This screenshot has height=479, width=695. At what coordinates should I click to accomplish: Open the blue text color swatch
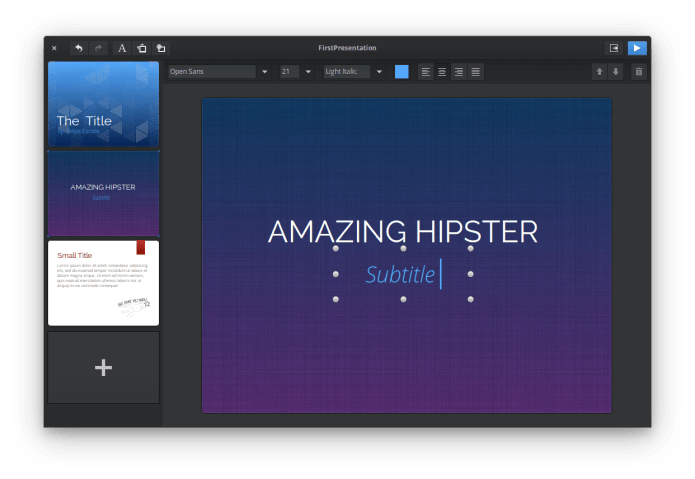click(402, 72)
